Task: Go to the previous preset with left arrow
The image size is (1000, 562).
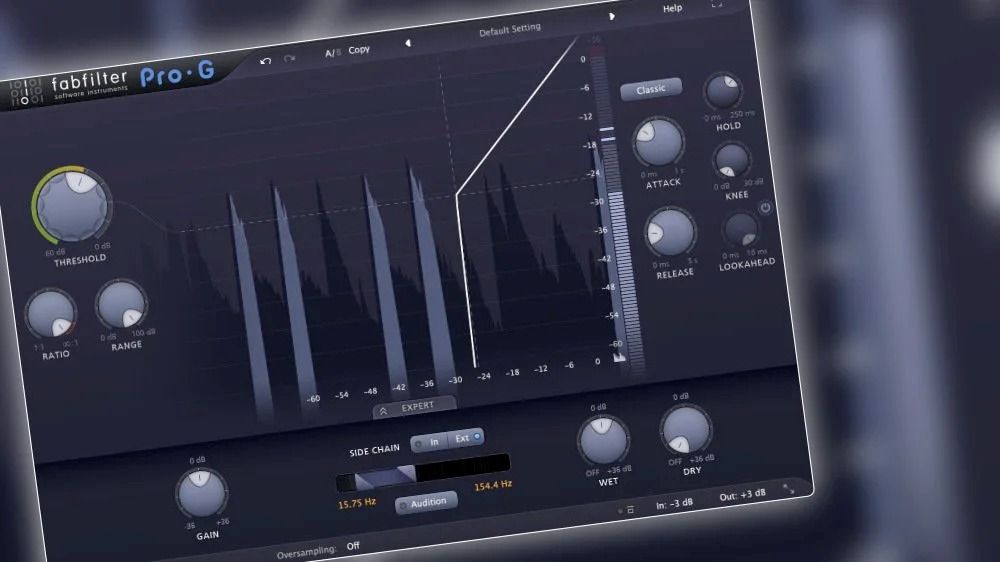Action: [x=408, y=43]
